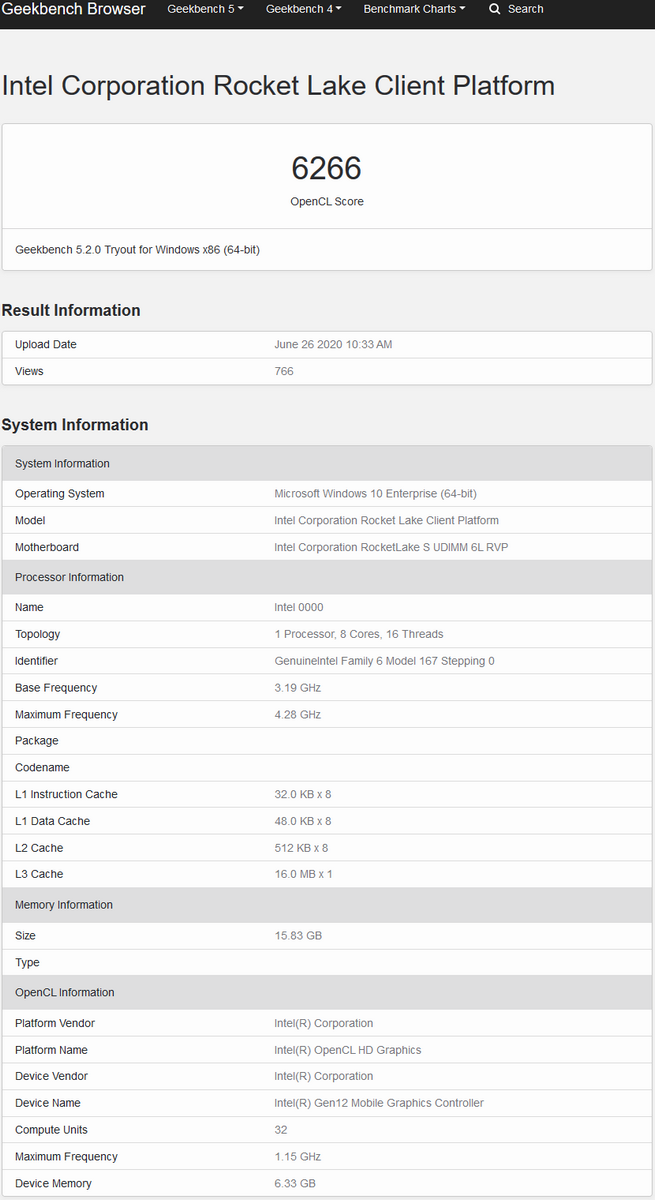The width and height of the screenshot is (655, 1200).
Task: Click the System Information section heading
Action: click(75, 425)
